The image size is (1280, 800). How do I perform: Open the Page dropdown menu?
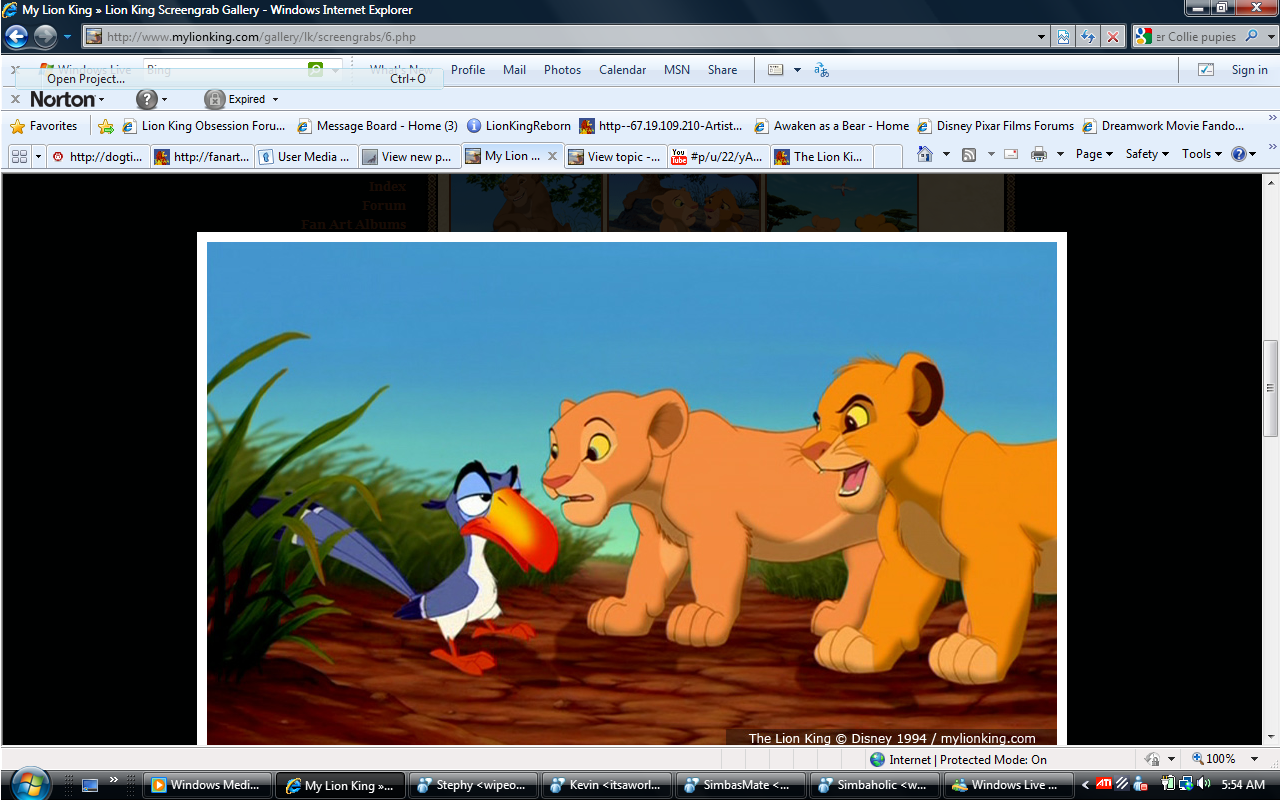(x=1094, y=154)
